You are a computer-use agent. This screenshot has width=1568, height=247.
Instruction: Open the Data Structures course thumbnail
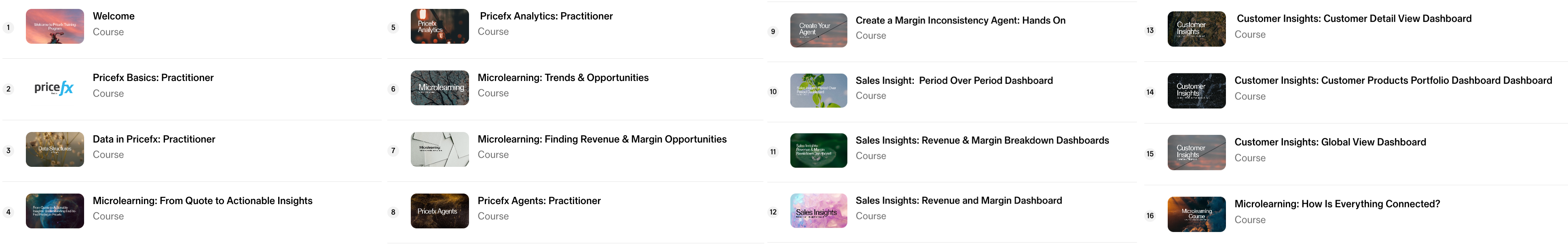pyautogui.click(x=55, y=149)
